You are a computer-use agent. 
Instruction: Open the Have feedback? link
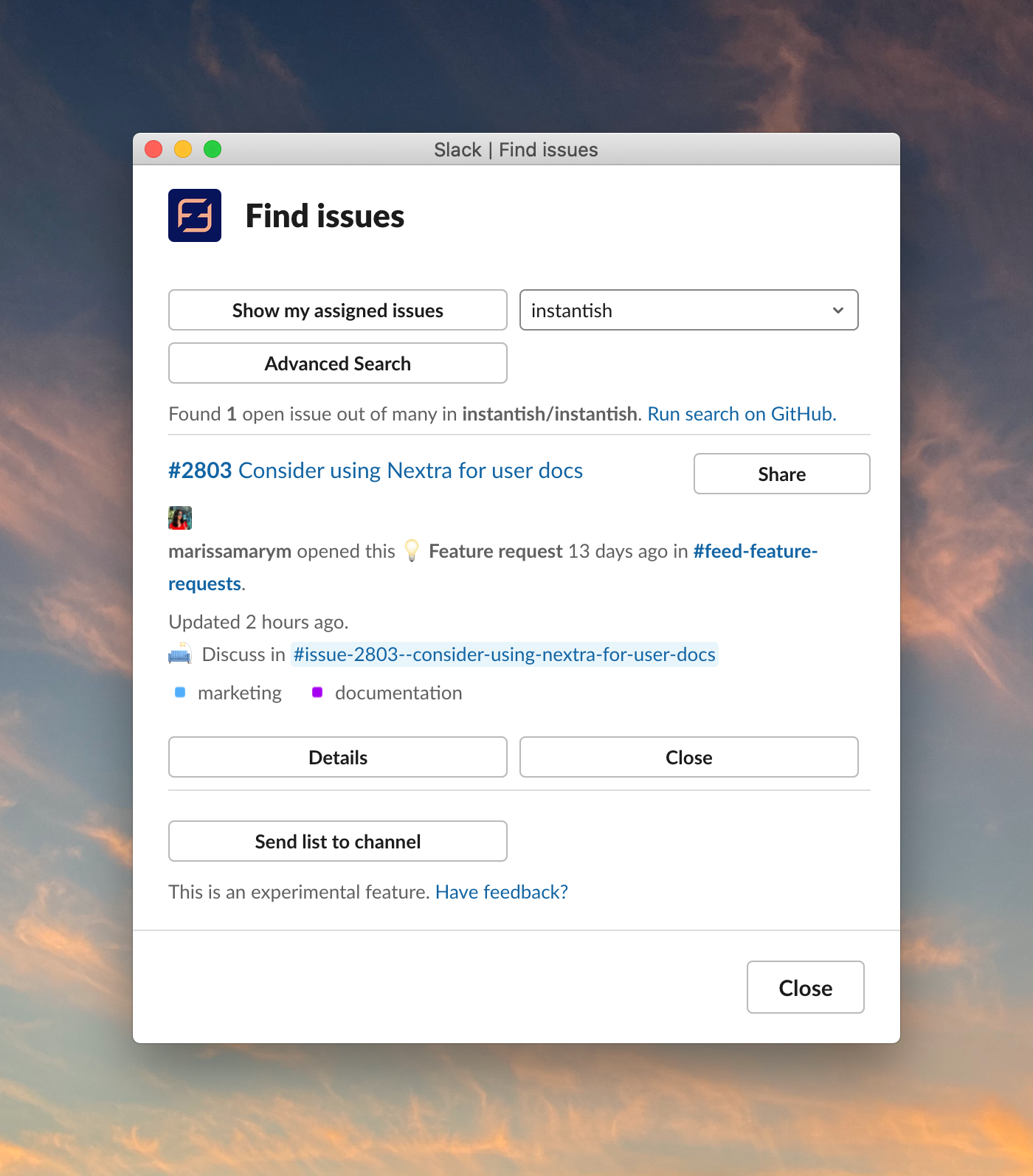coord(502,892)
